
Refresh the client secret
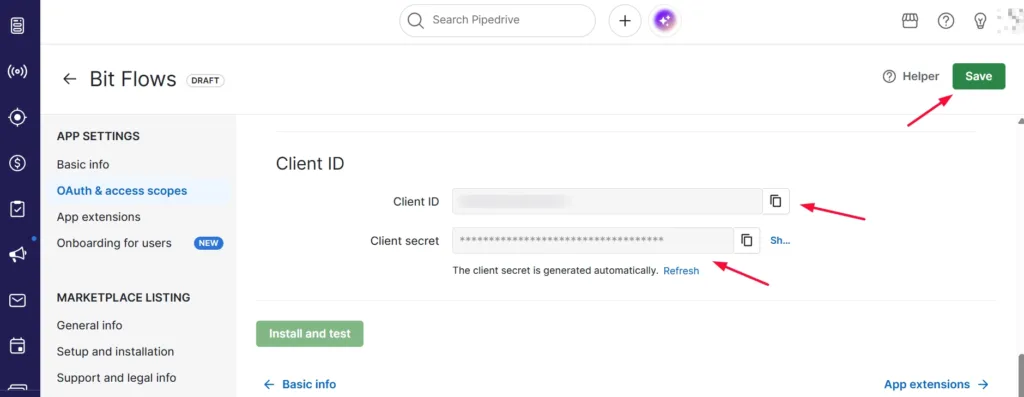point(681,270)
